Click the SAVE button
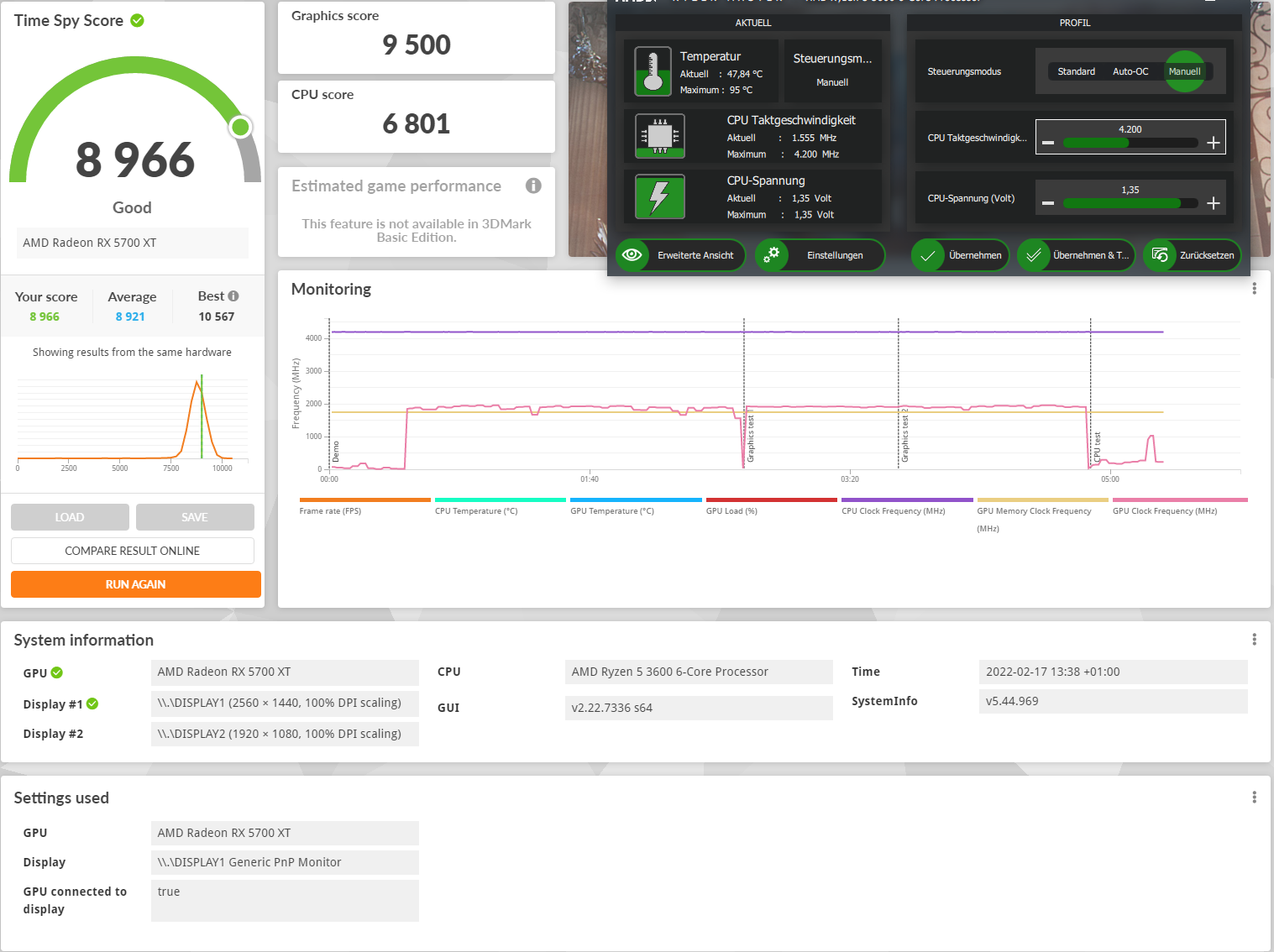This screenshot has width=1274, height=952. pos(195,517)
